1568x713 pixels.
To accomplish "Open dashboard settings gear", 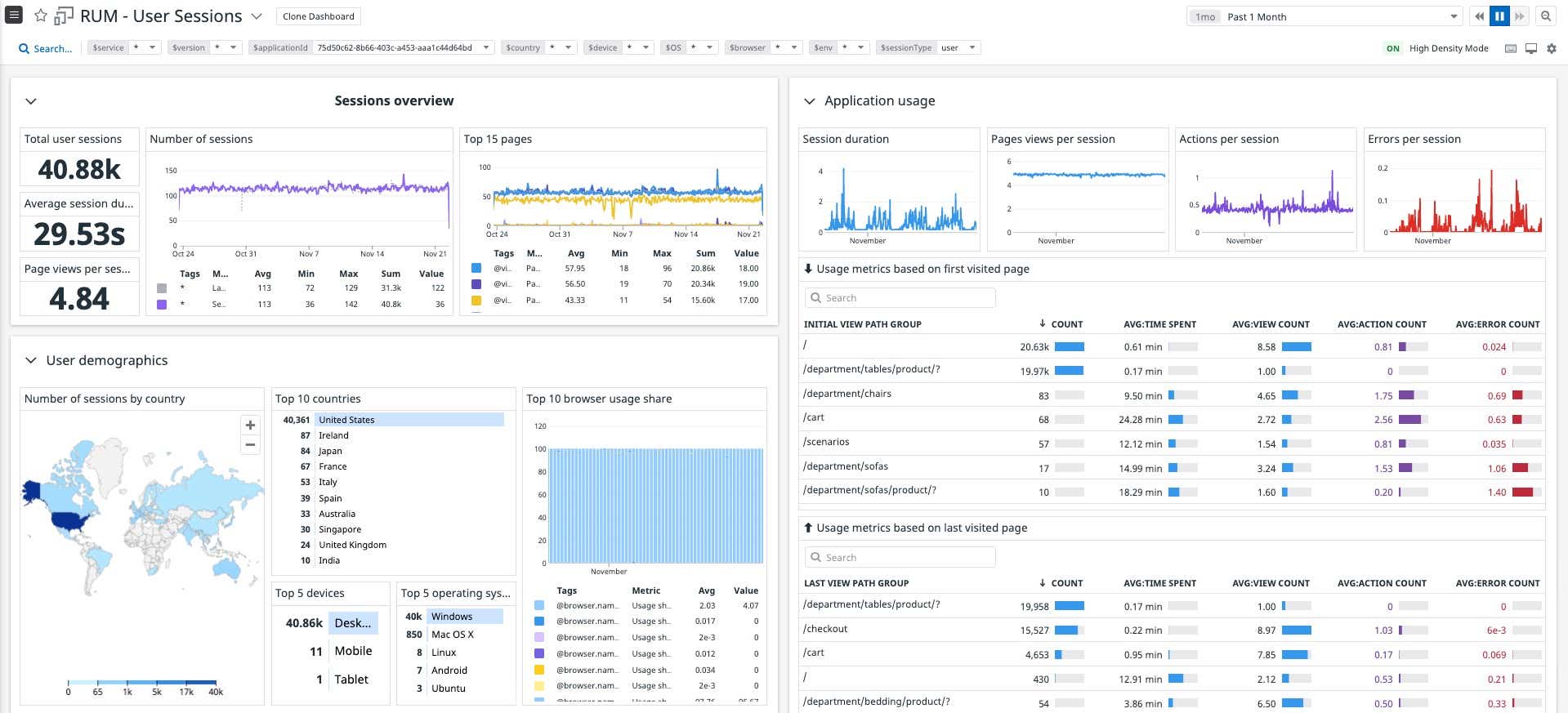I will [1552, 48].
